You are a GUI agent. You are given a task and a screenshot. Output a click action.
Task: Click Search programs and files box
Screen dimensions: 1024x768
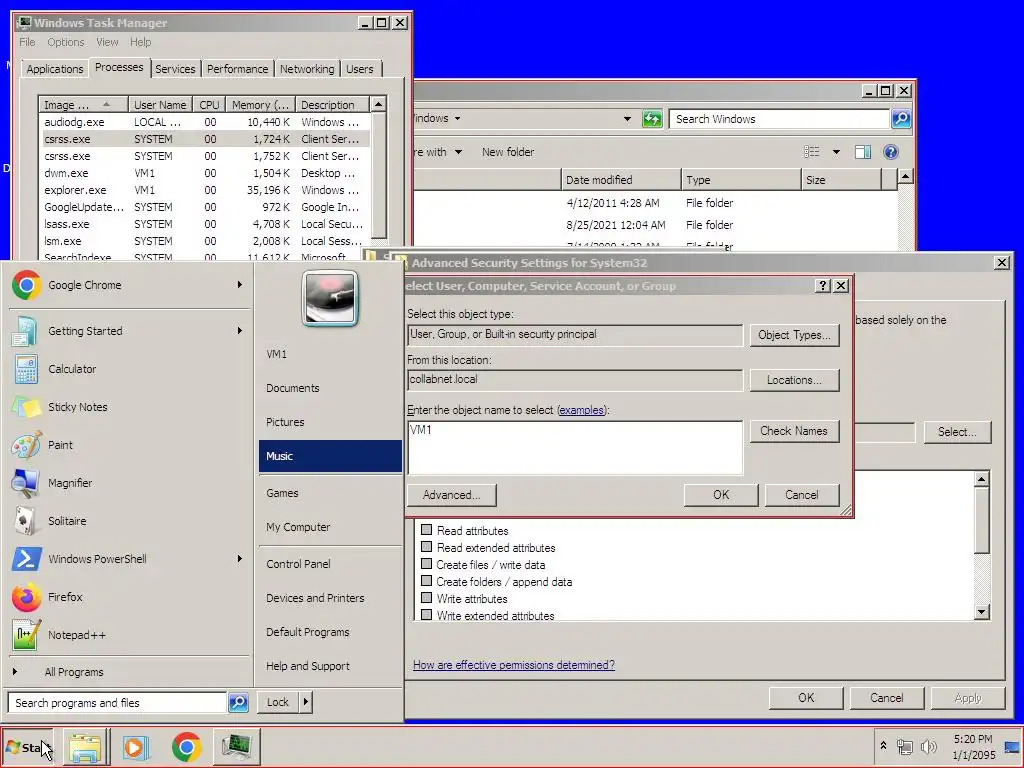pyautogui.click(x=118, y=703)
